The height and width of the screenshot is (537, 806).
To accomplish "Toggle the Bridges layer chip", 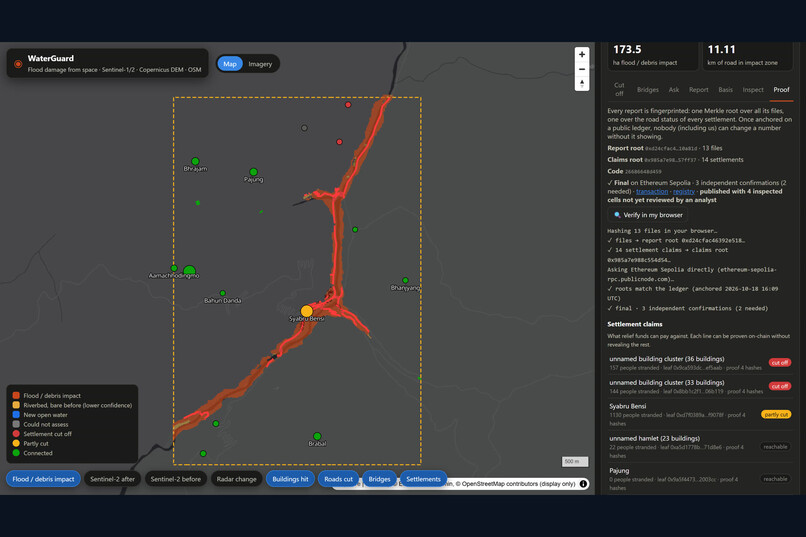I will click(379, 479).
